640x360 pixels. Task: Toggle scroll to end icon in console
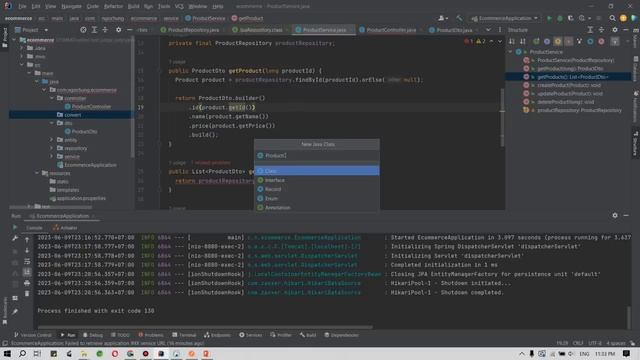click(27, 272)
